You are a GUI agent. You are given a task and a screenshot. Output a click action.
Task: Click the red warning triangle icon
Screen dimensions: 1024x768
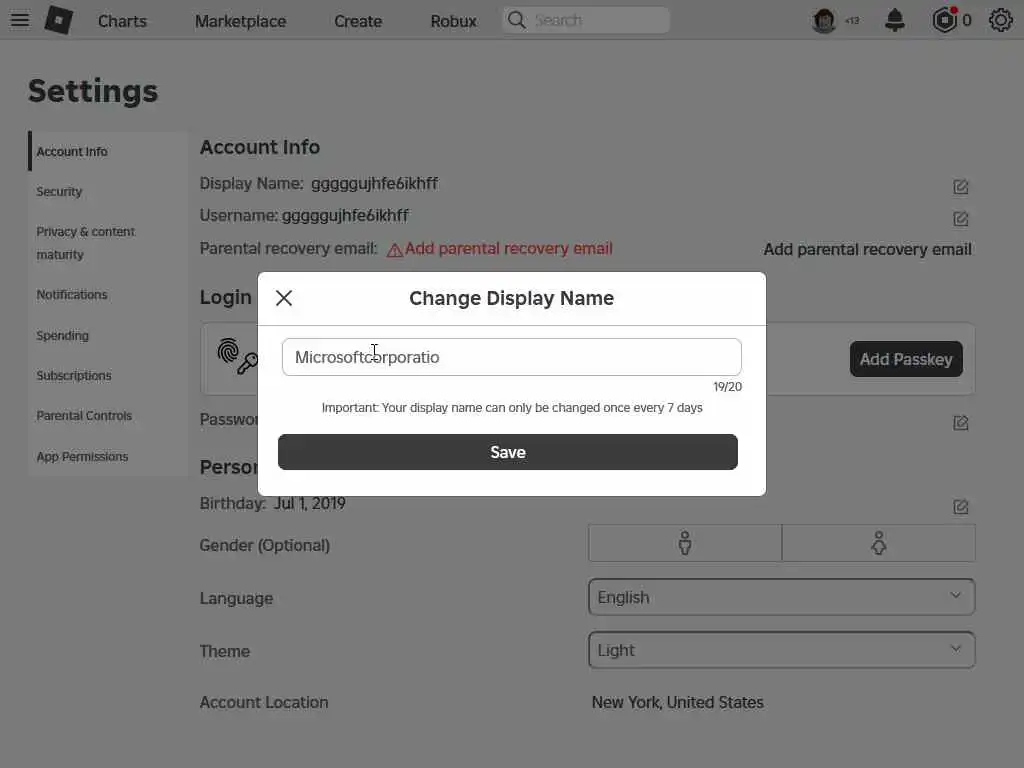point(394,250)
